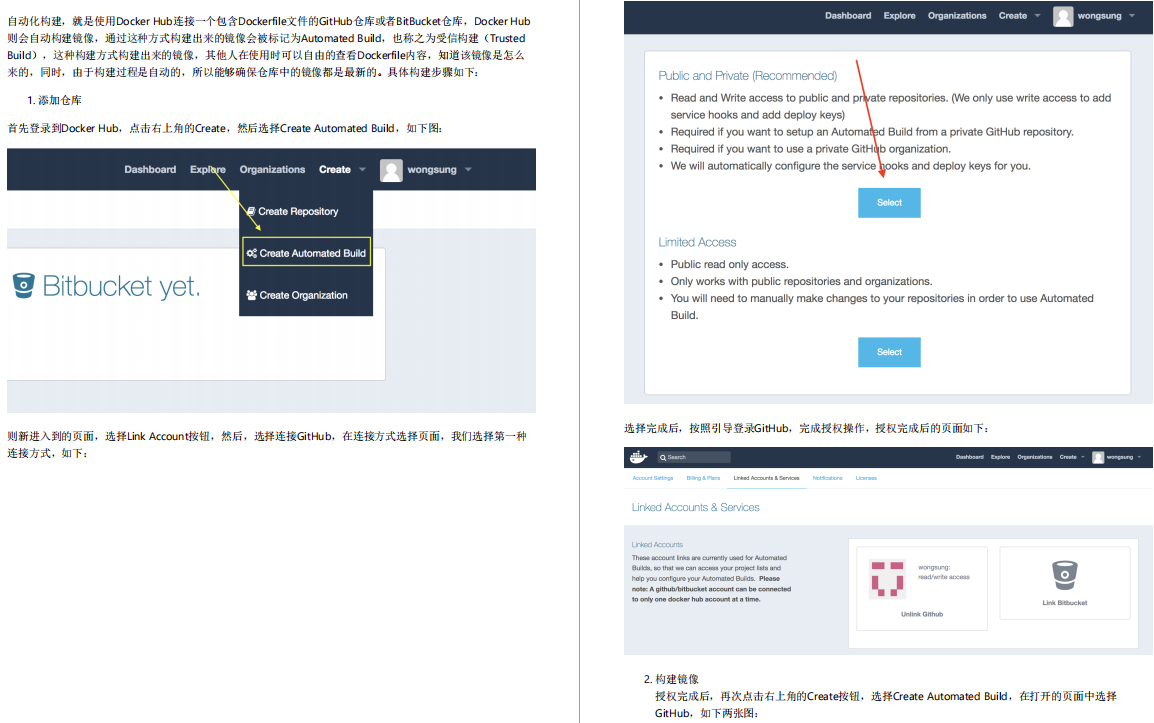Click Create label on Linked Accounts page navbar
Image resolution: width=1154 pixels, height=723 pixels.
point(1068,457)
